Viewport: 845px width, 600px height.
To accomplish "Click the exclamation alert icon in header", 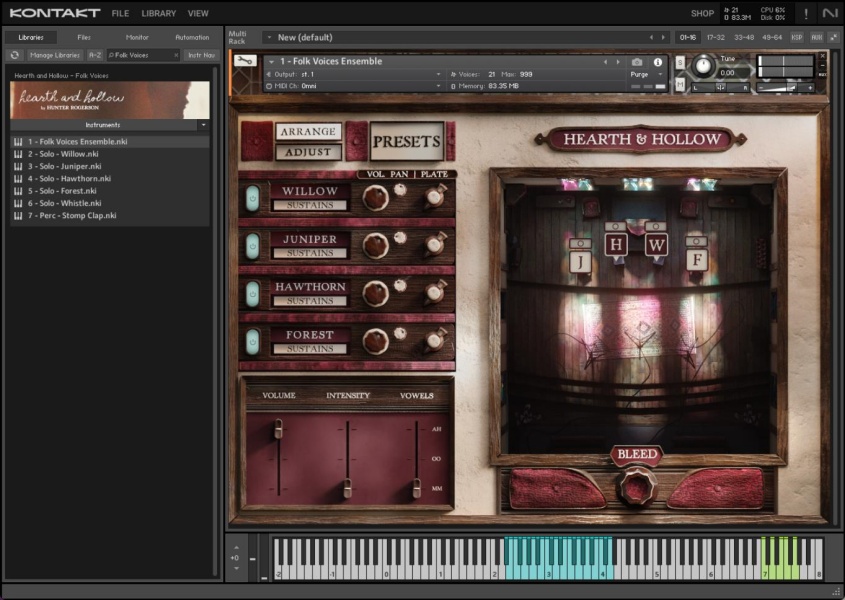I will 806,13.
